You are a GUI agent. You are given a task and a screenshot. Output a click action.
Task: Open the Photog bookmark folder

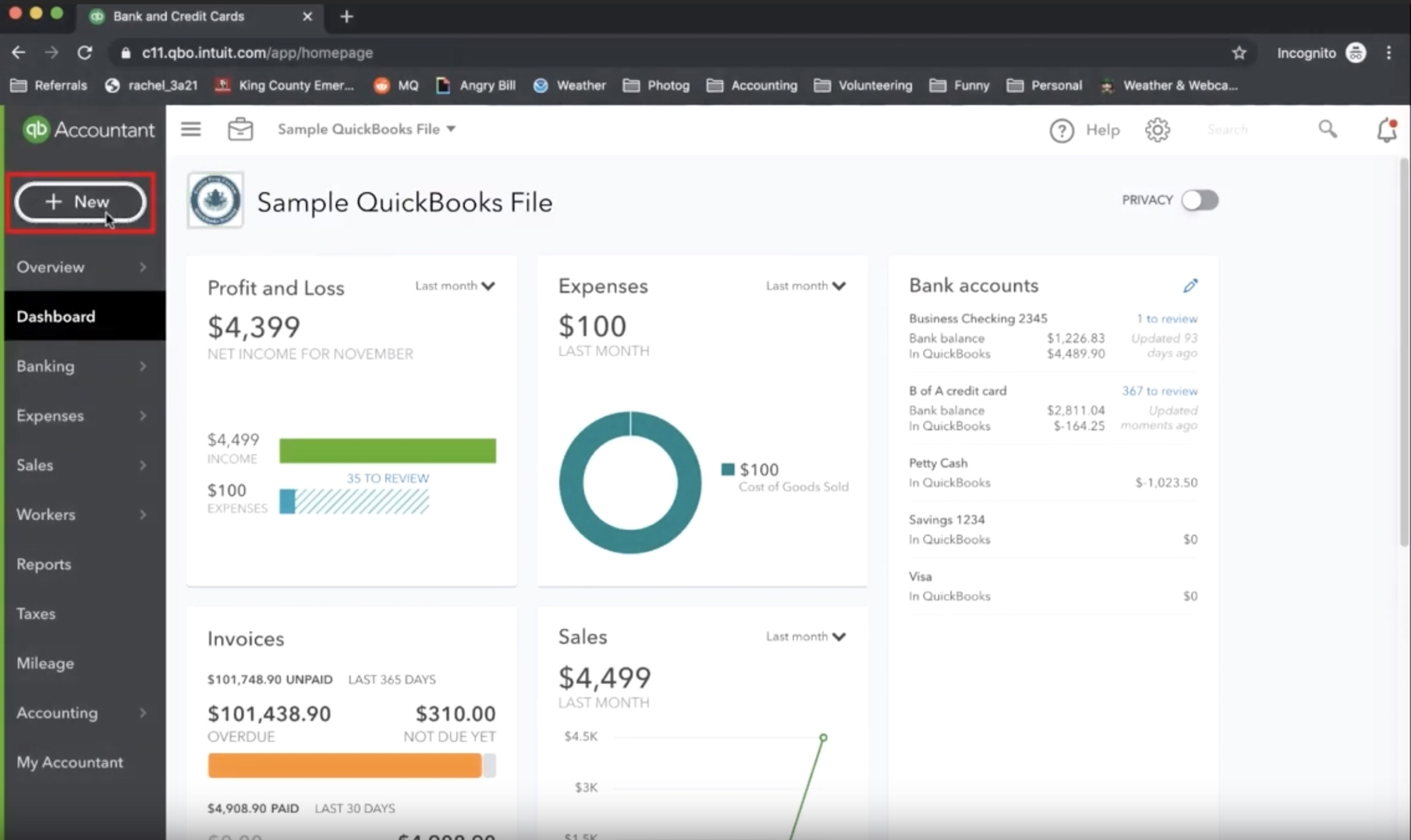point(656,85)
